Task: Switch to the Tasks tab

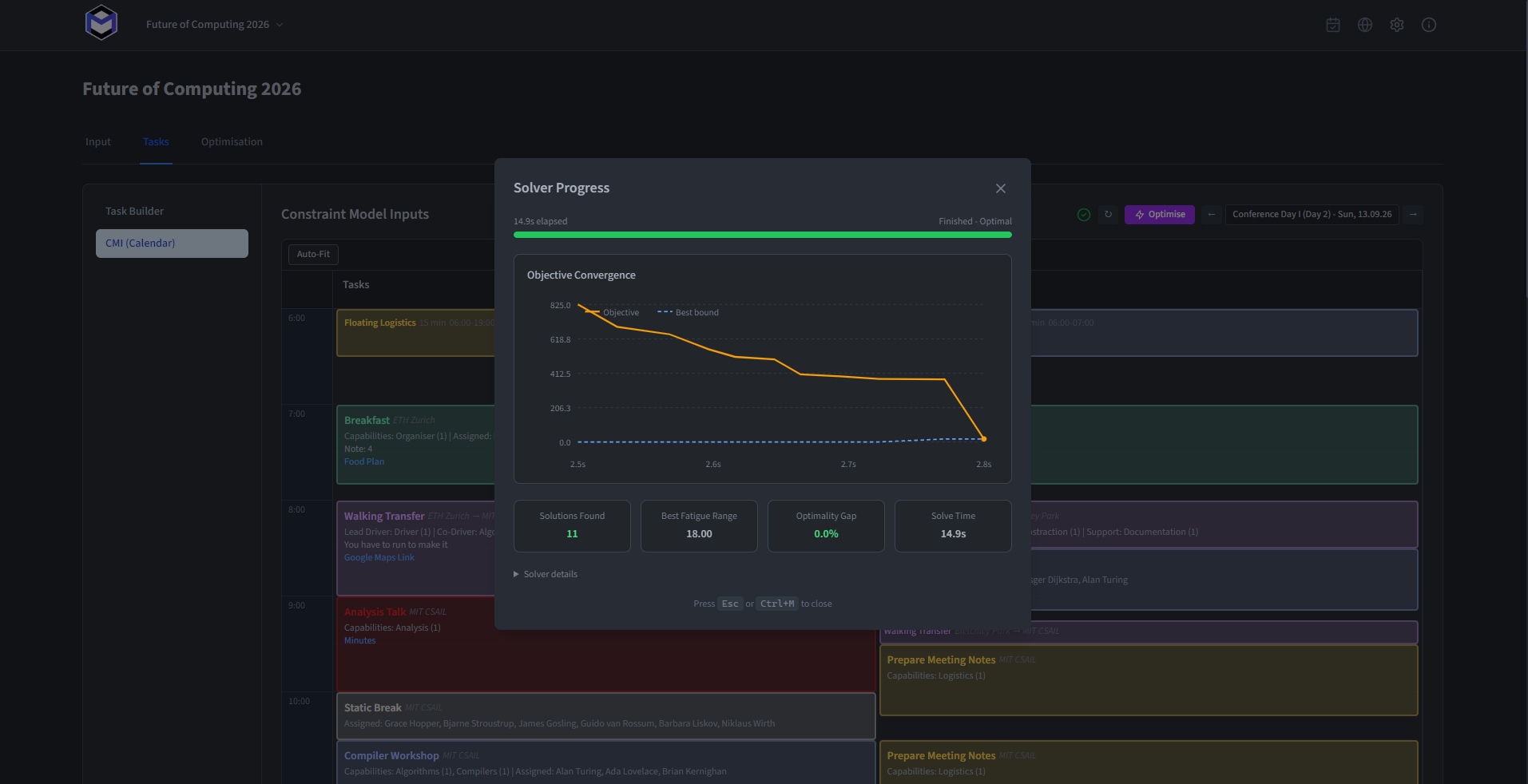Action: [x=156, y=142]
